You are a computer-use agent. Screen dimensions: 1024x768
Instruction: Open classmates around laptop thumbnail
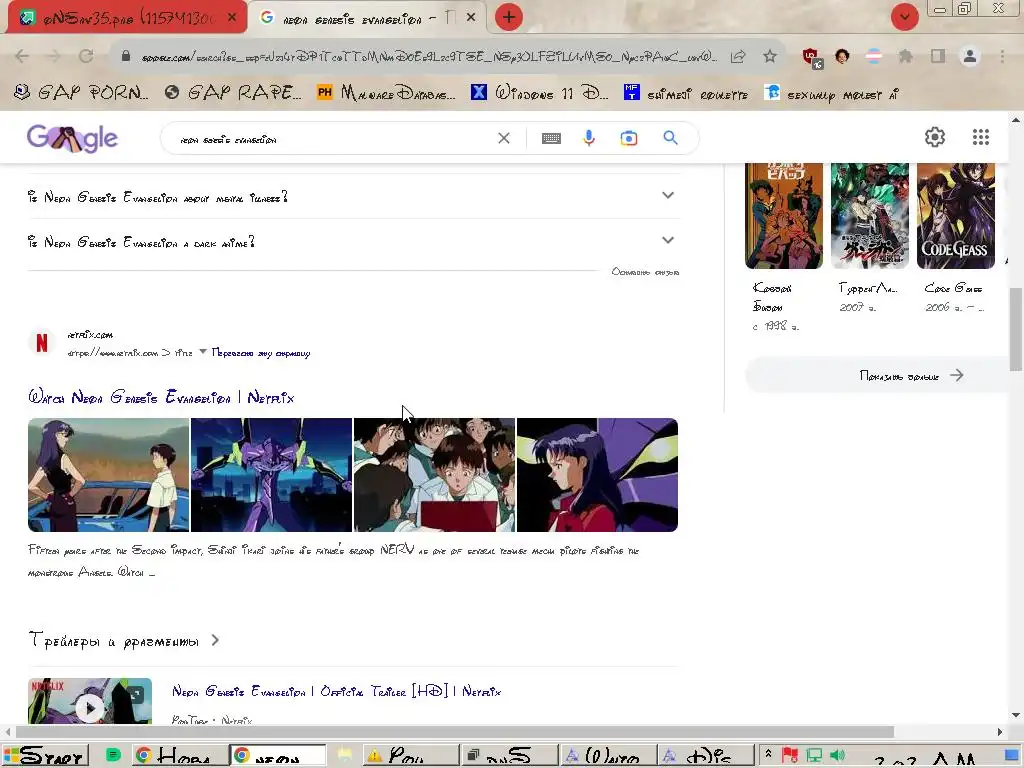pyautogui.click(x=434, y=475)
